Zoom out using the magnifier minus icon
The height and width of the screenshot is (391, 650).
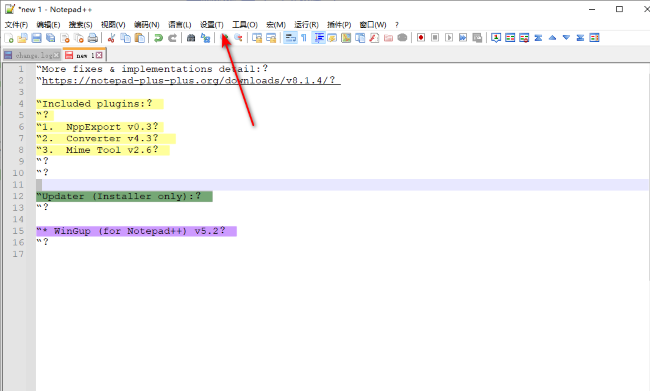(x=238, y=38)
